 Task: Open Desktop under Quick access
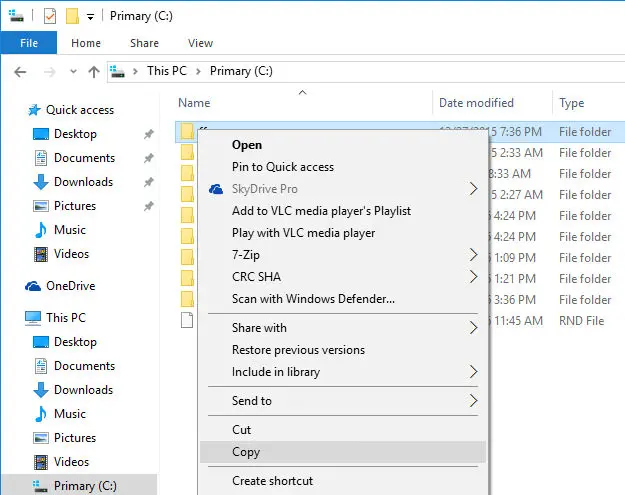point(75,134)
